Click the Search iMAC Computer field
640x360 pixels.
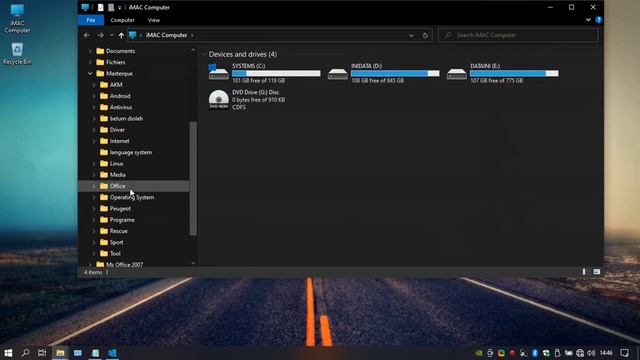(518, 36)
